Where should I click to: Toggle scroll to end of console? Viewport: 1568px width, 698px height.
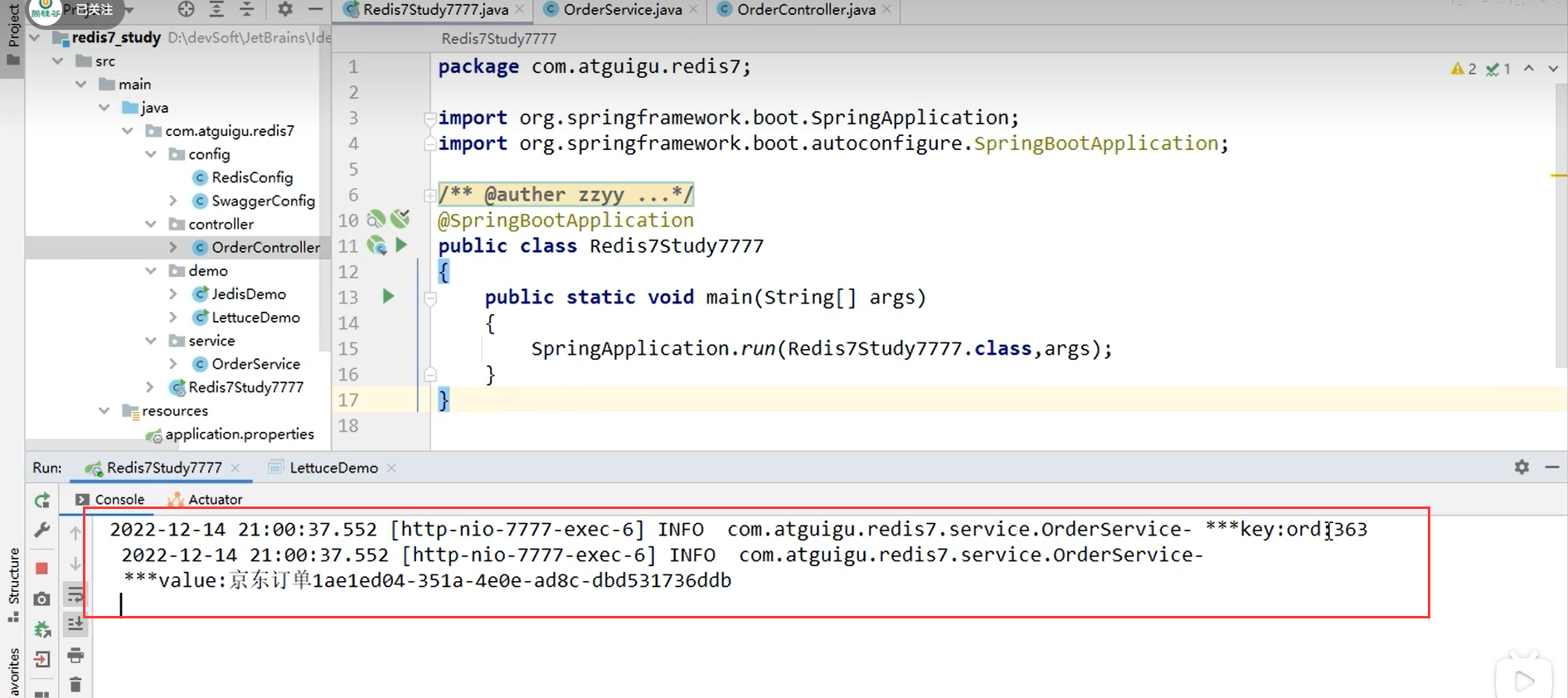click(75, 623)
